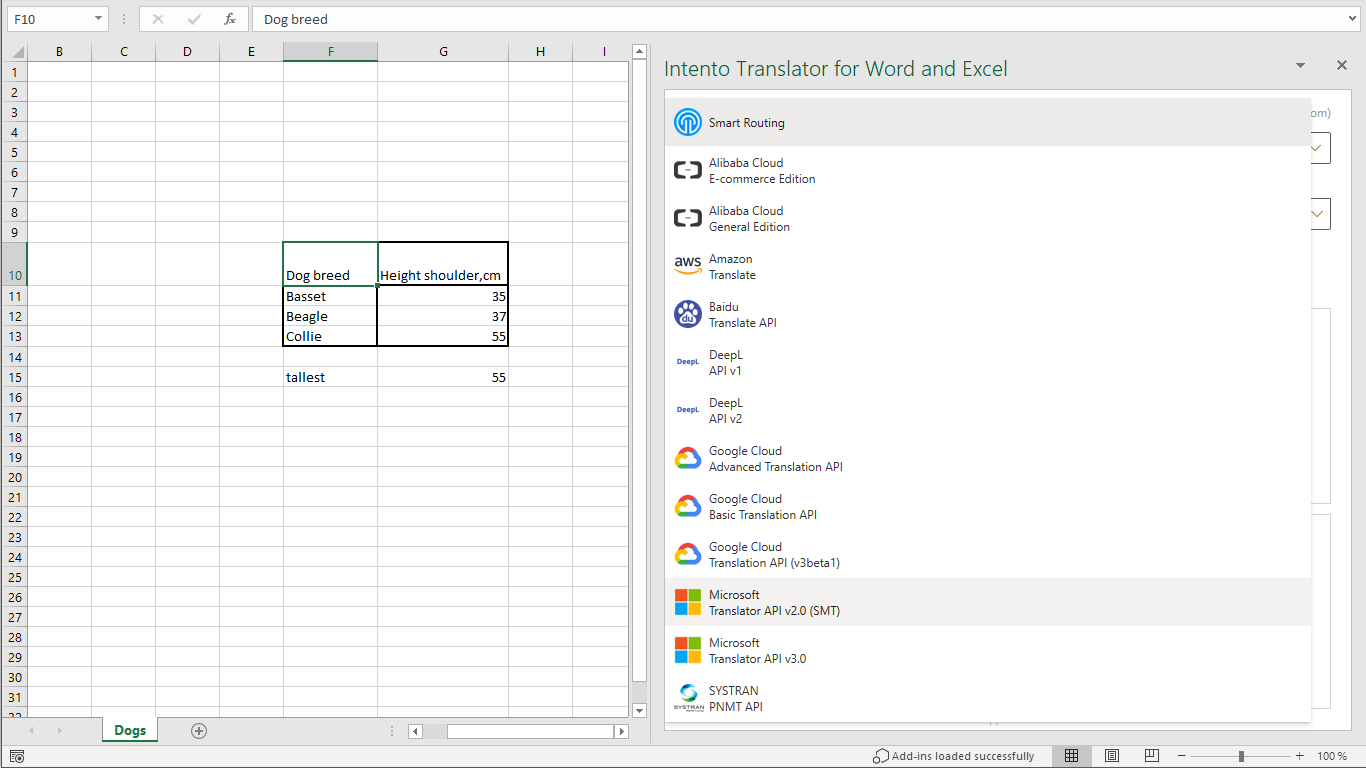
Task: Select row 10 header
Action: point(14,264)
